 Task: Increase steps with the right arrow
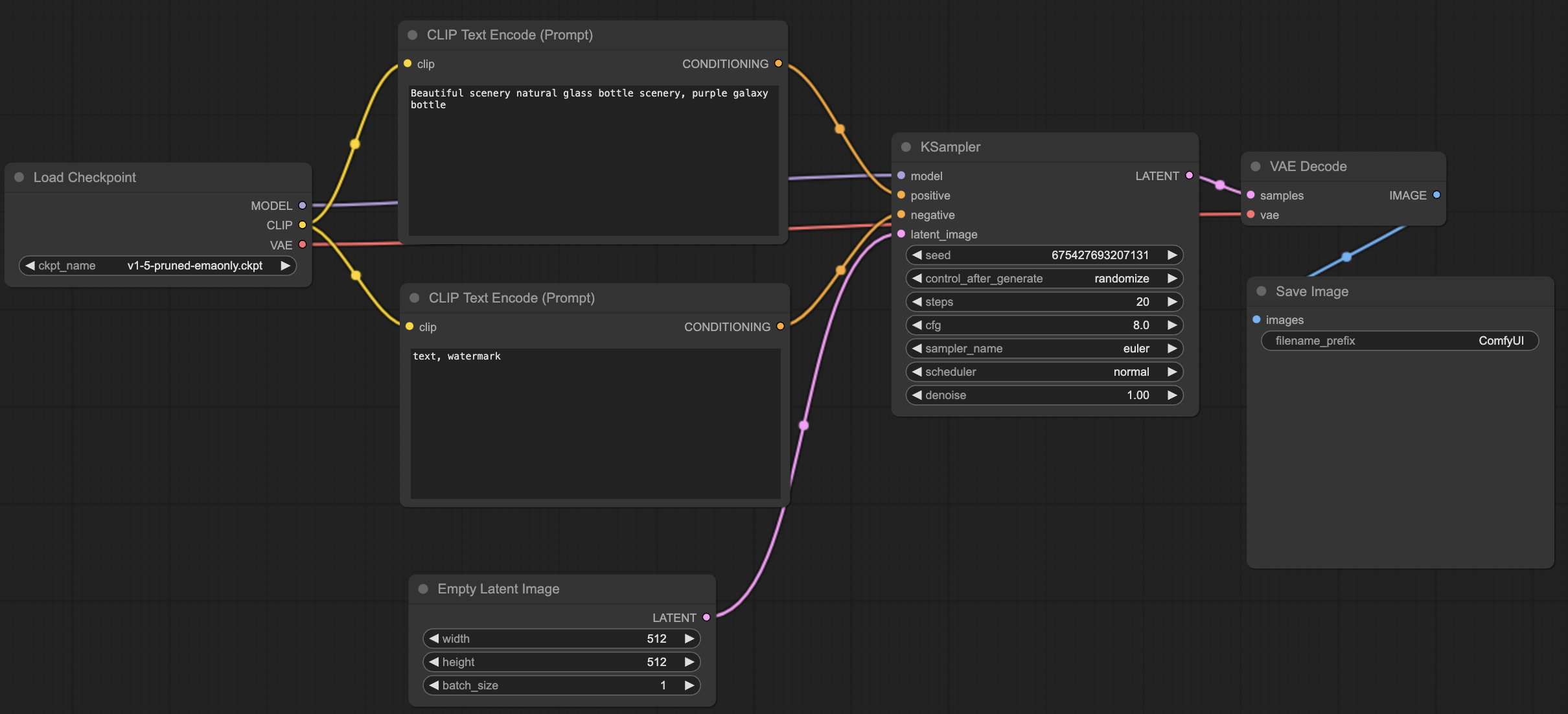[1172, 302]
